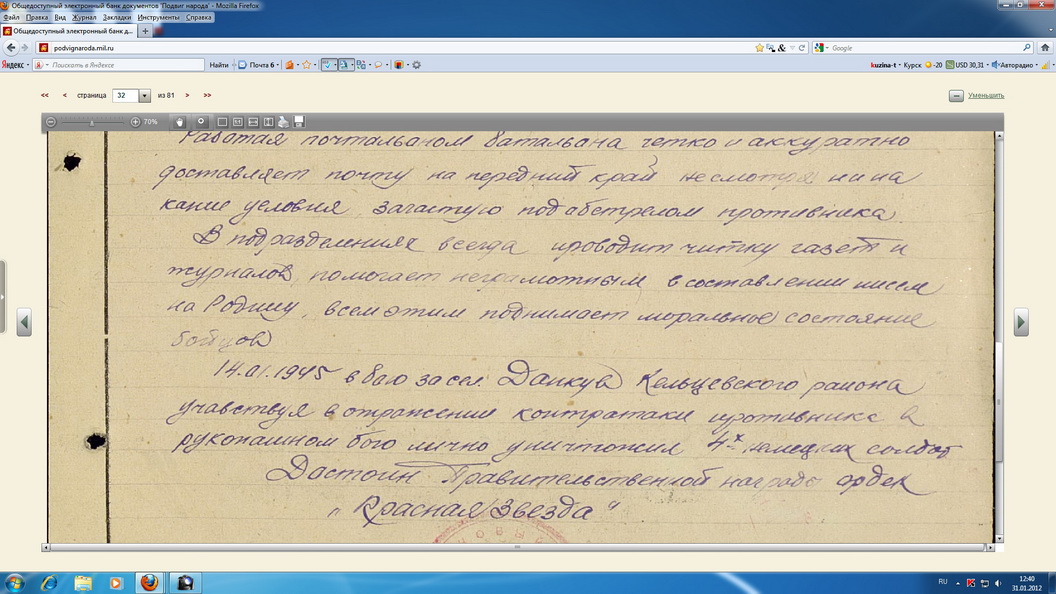Viewport: 1056px width, 594px height.
Task: Click the Уменьшить link
Action: (x=985, y=96)
